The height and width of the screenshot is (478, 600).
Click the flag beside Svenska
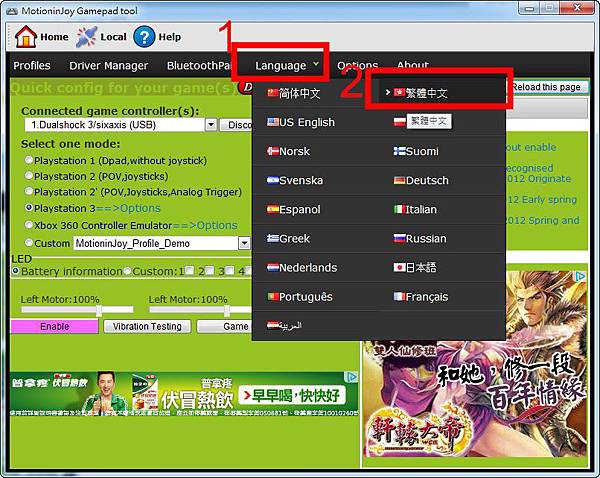[x=273, y=180]
